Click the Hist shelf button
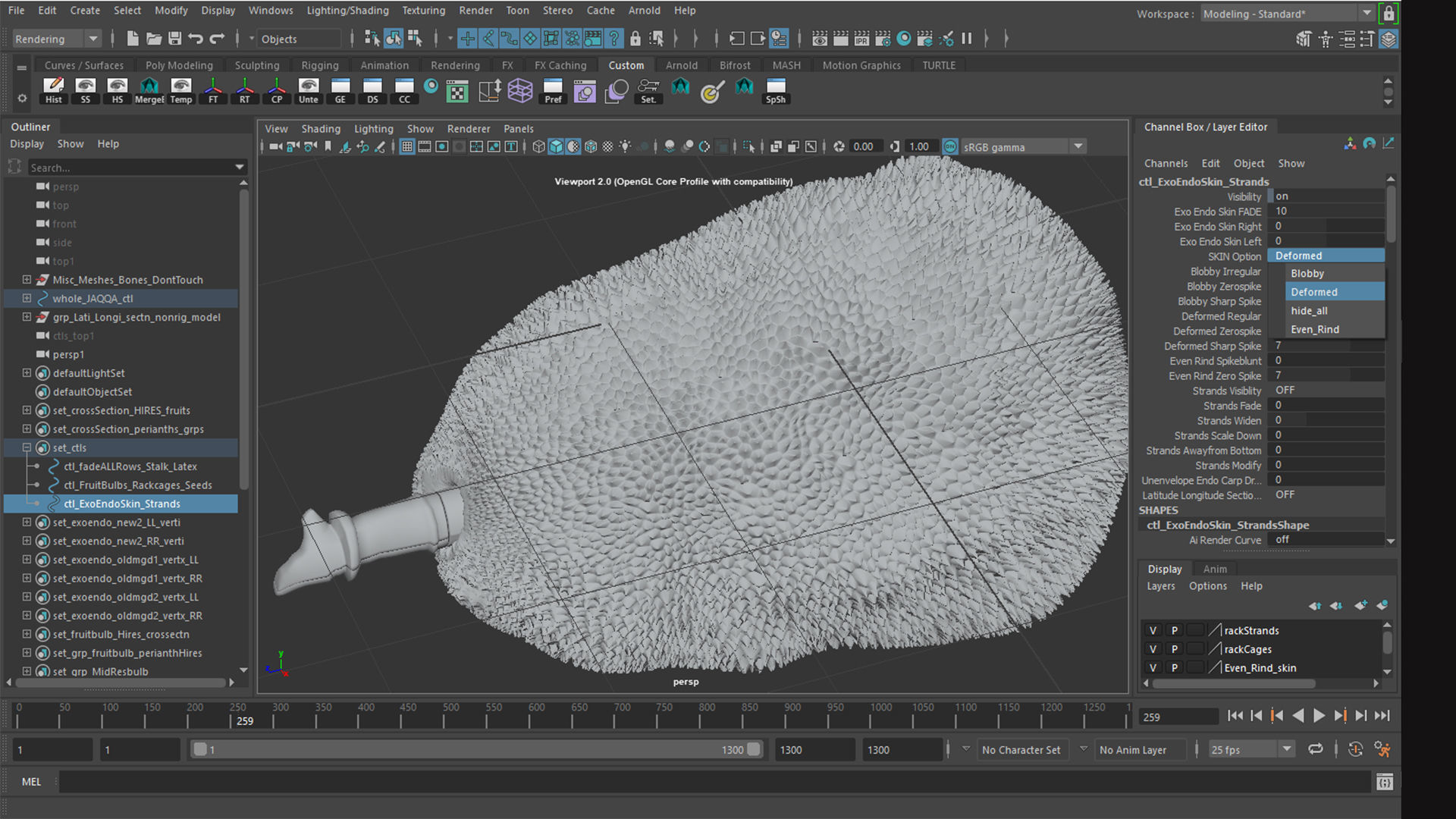The width and height of the screenshot is (1456, 819). coord(53,90)
